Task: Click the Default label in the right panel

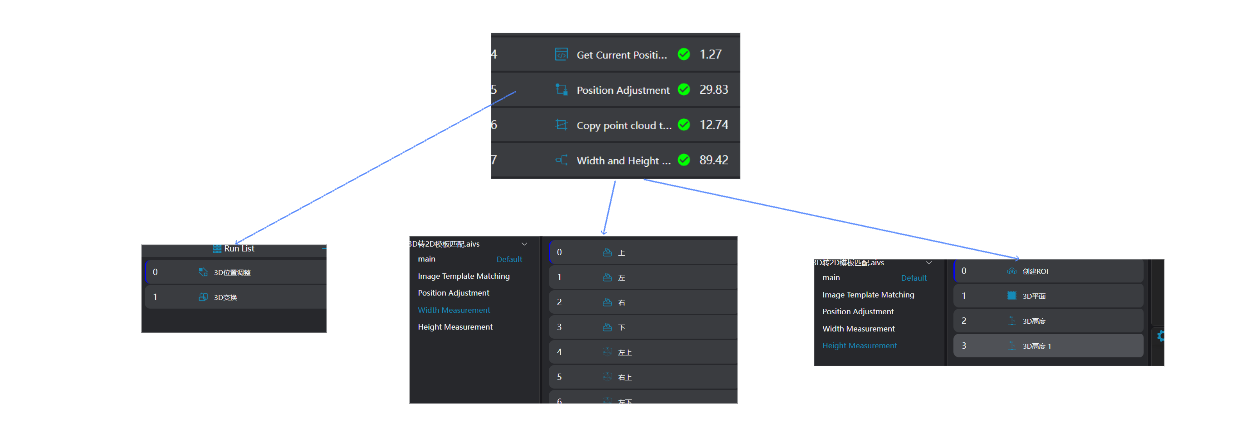Action: pos(913,278)
